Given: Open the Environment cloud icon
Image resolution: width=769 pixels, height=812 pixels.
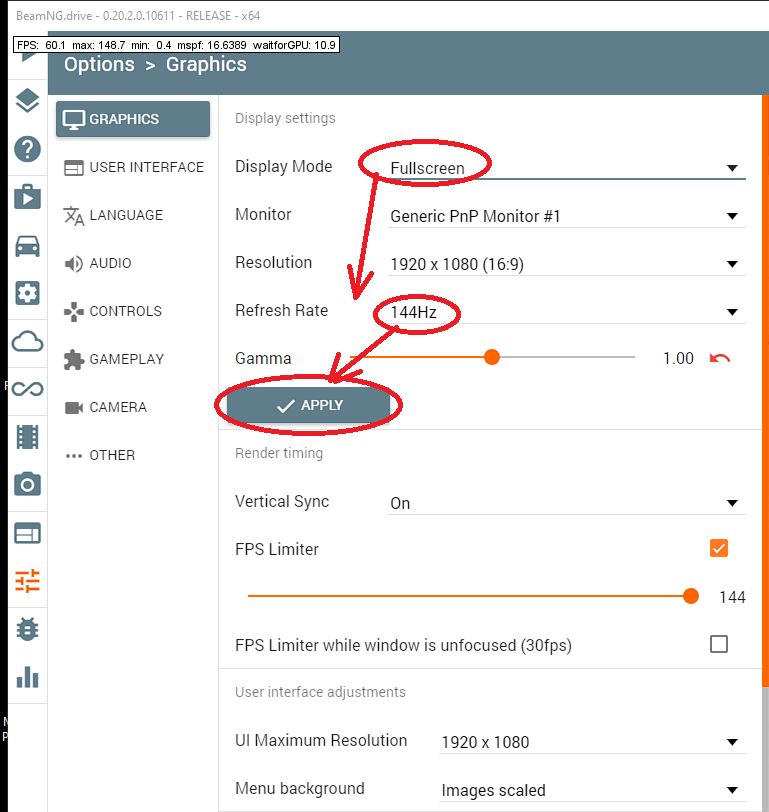Looking at the screenshot, I should [27, 341].
